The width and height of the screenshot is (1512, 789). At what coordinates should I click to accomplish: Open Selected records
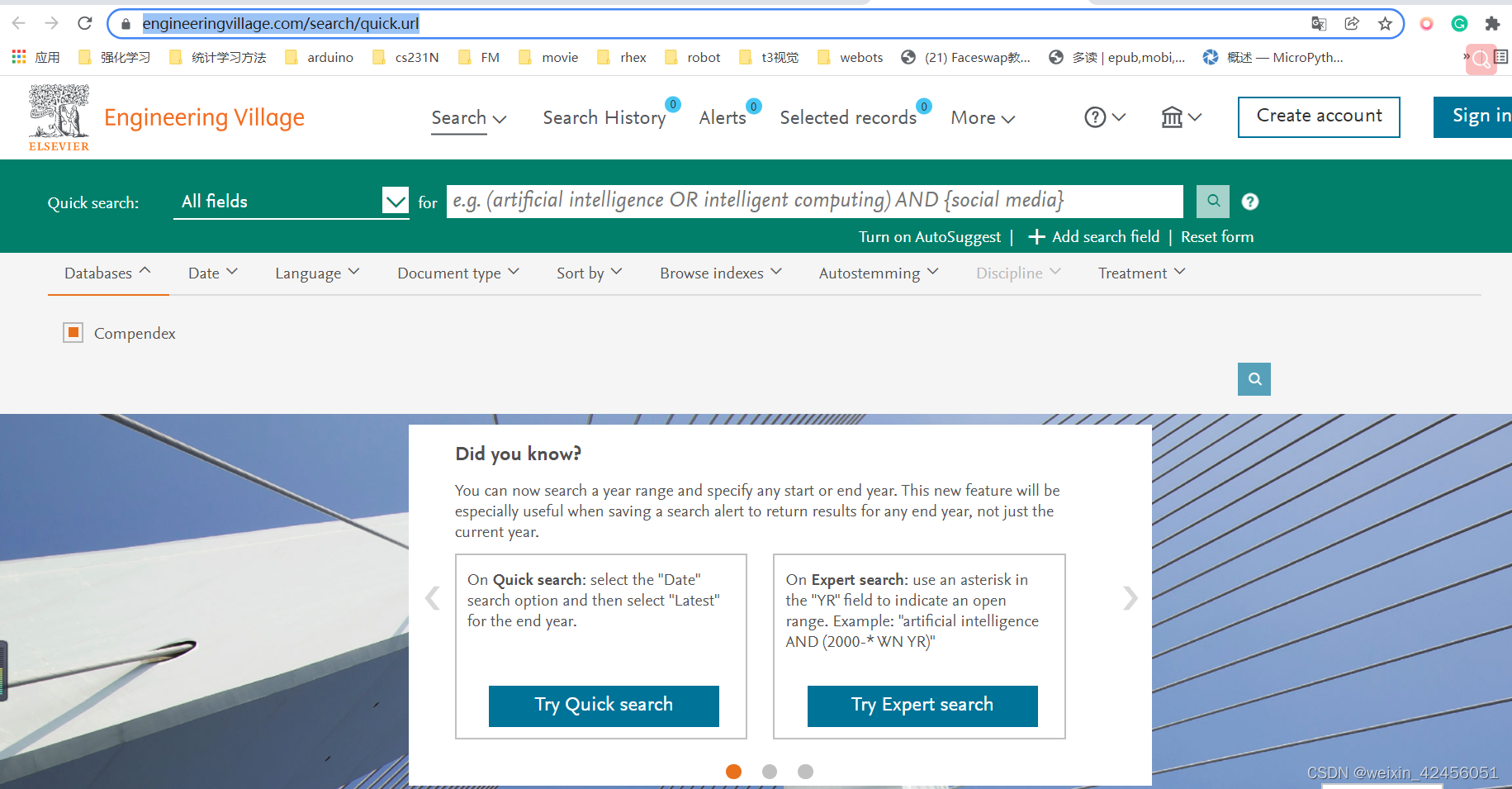(x=848, y=117)
